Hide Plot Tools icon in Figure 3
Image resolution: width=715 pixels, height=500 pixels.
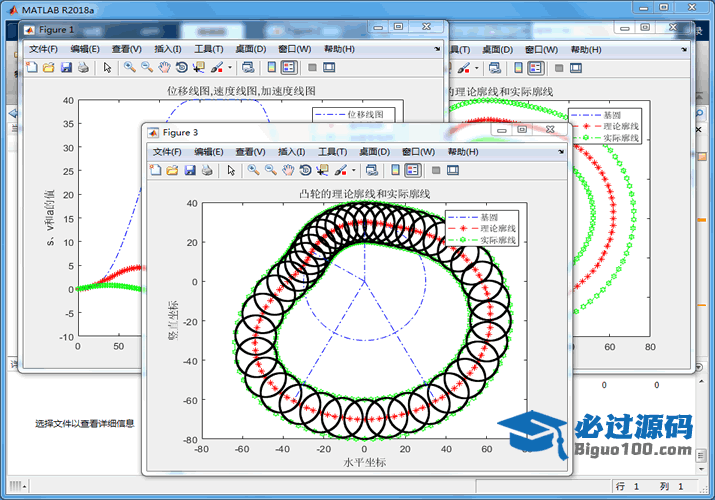point(436,170)
